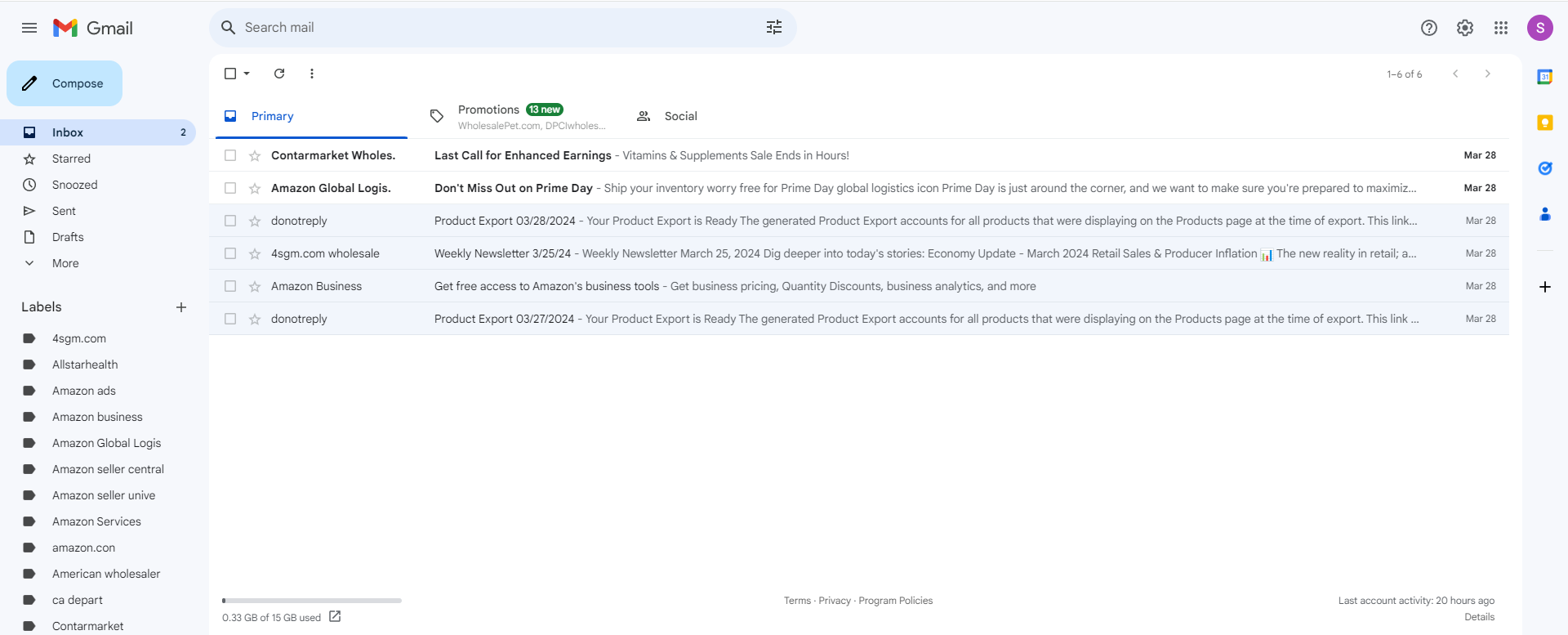Open the Sent folder

(x=98, y=211)
